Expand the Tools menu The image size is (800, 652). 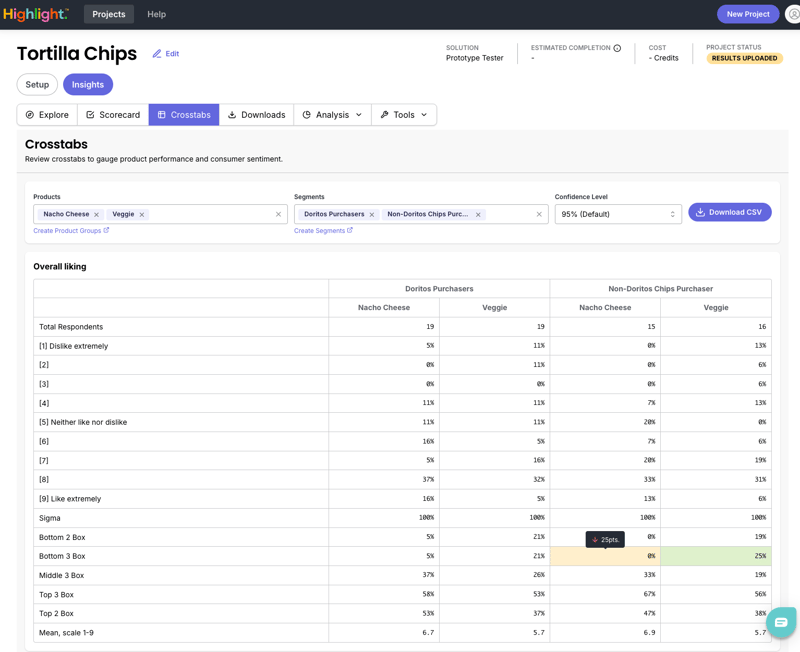point(404,115)
